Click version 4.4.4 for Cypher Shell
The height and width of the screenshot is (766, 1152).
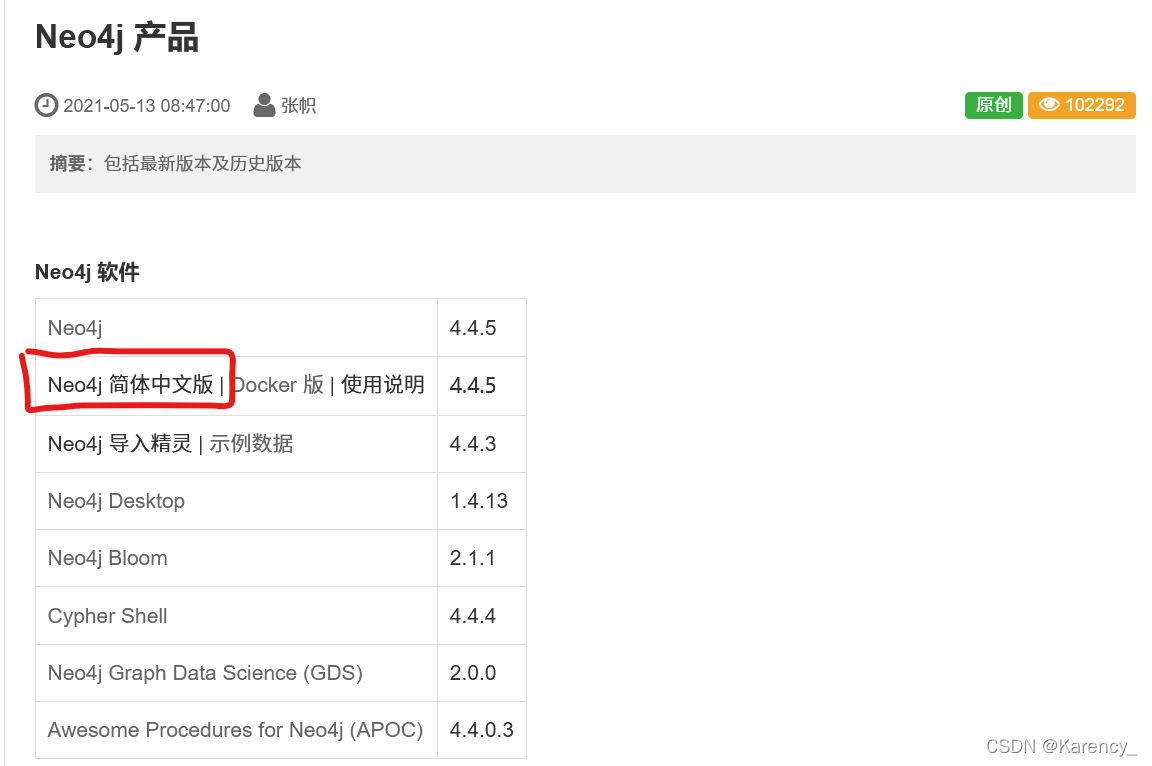[x=473, y=615]
